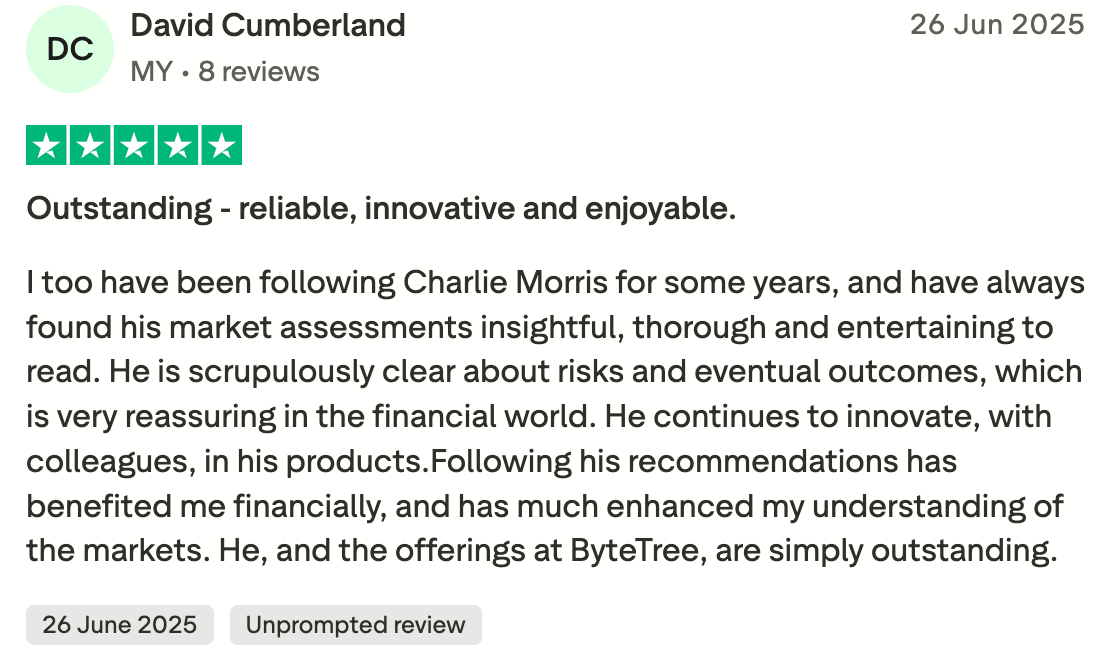Image resolution: width=1112 pixels, height=670 pixels.
Task: Click the DC avatar circle
Action: pyautogui.click(x=70, y=49)
